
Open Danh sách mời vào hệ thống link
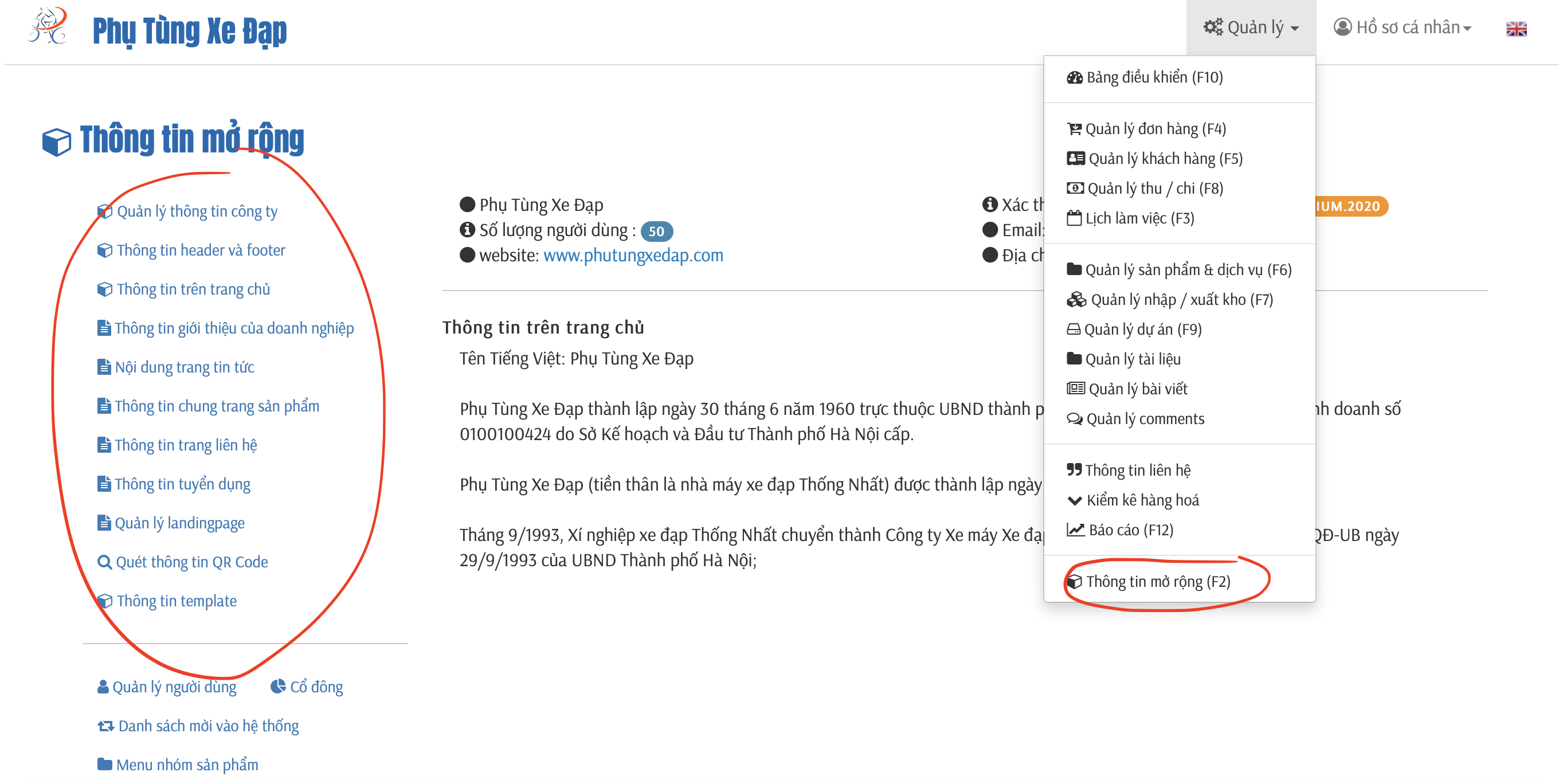pos(207,726)
